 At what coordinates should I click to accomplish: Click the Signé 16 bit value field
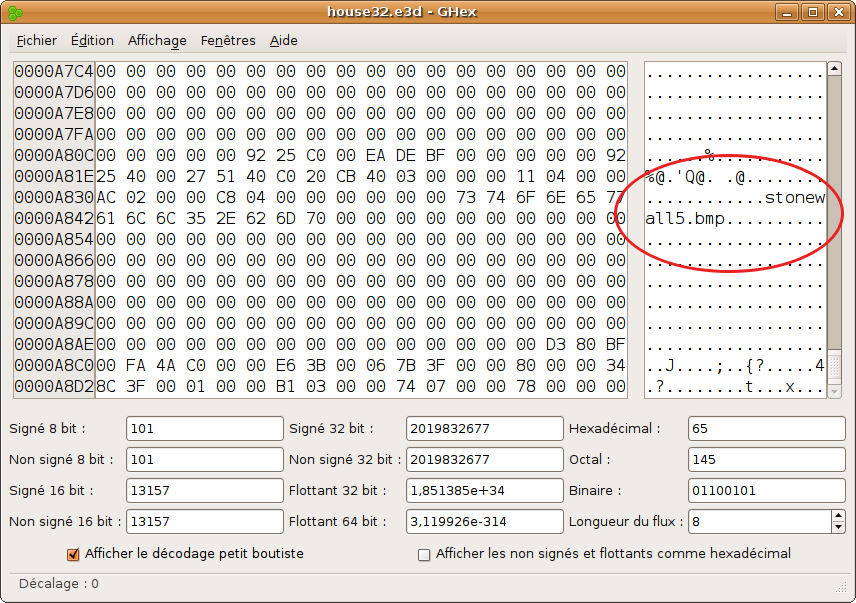pos(205,491)
